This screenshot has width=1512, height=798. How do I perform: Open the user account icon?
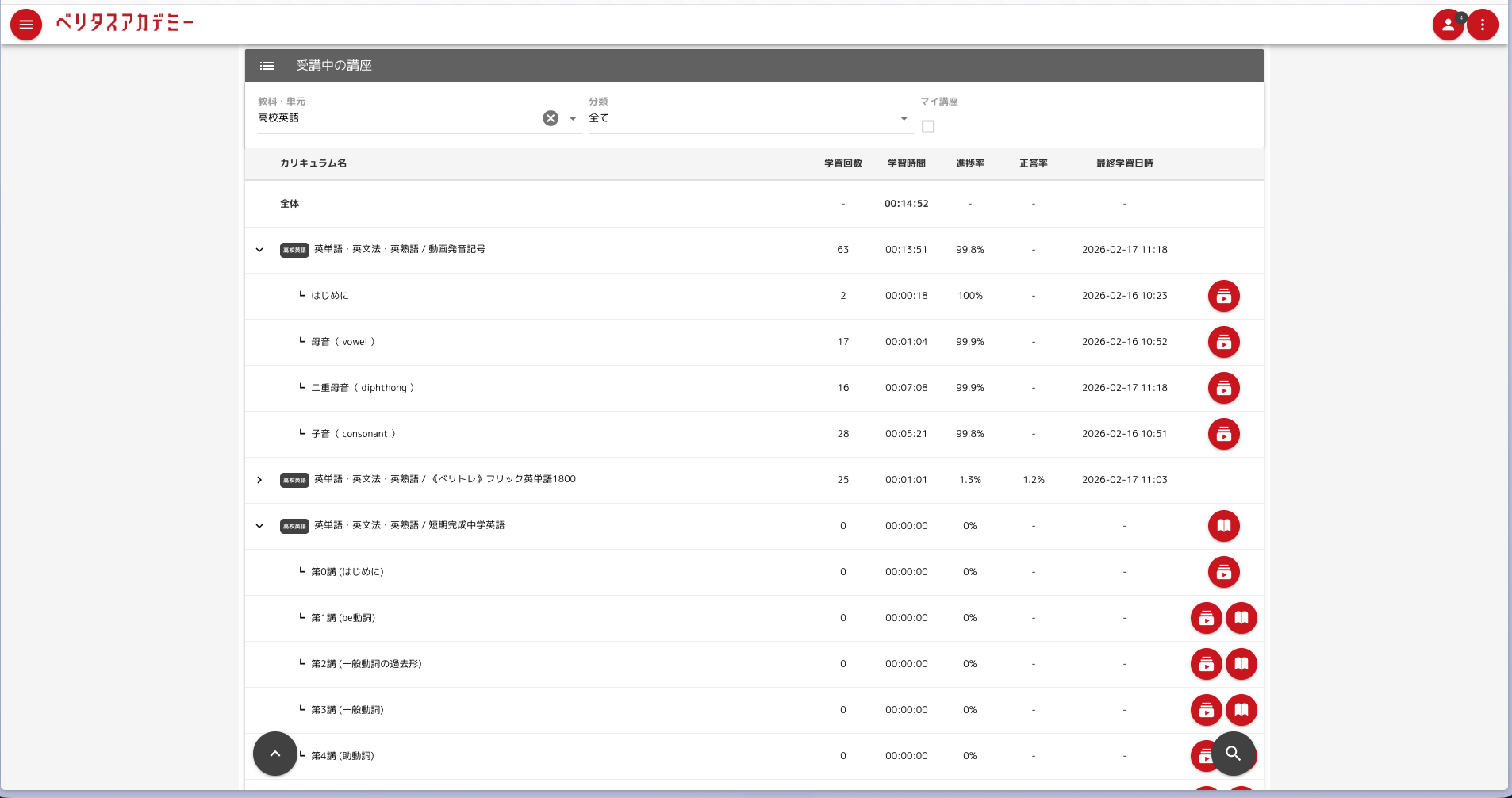coord(1448,25)
